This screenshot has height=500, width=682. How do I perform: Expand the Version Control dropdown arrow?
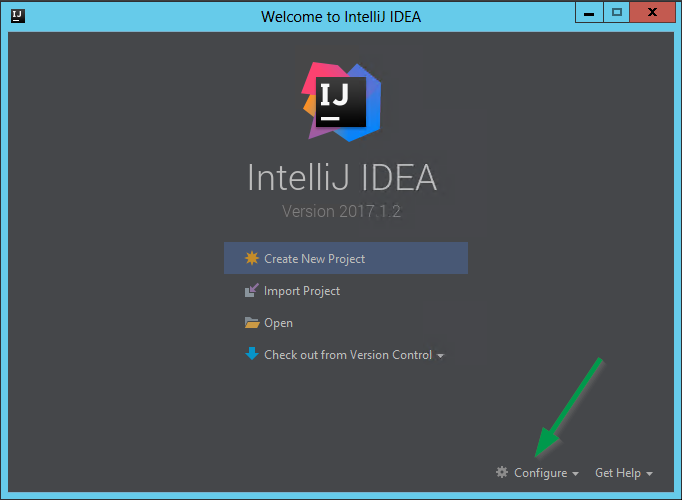(x=441, y=356)
